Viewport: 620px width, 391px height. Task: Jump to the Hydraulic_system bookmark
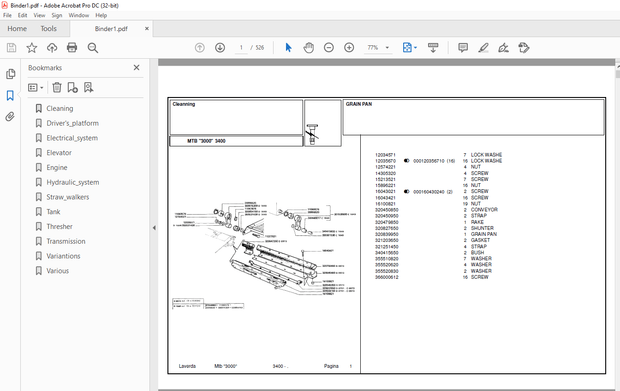[x=73, y=182]
